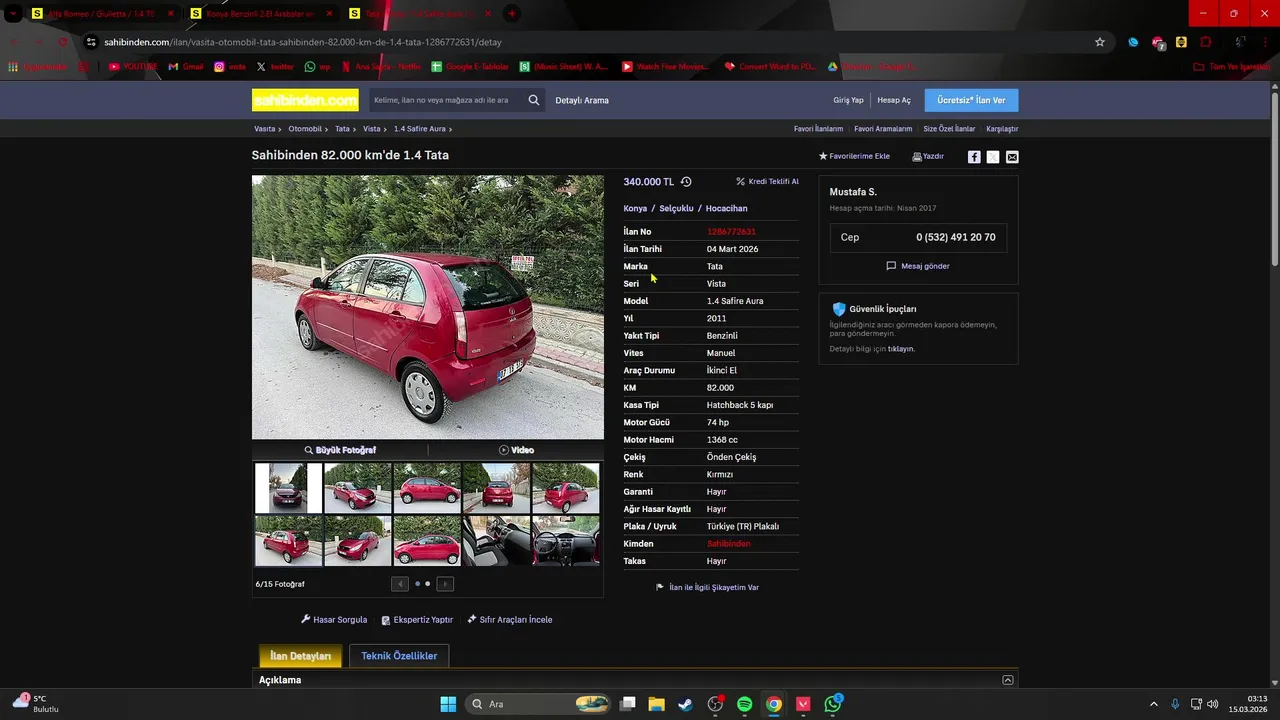Click Hasar Sorgula link
This screenshot has height=720, width=1280.
(x=334, y=620)
